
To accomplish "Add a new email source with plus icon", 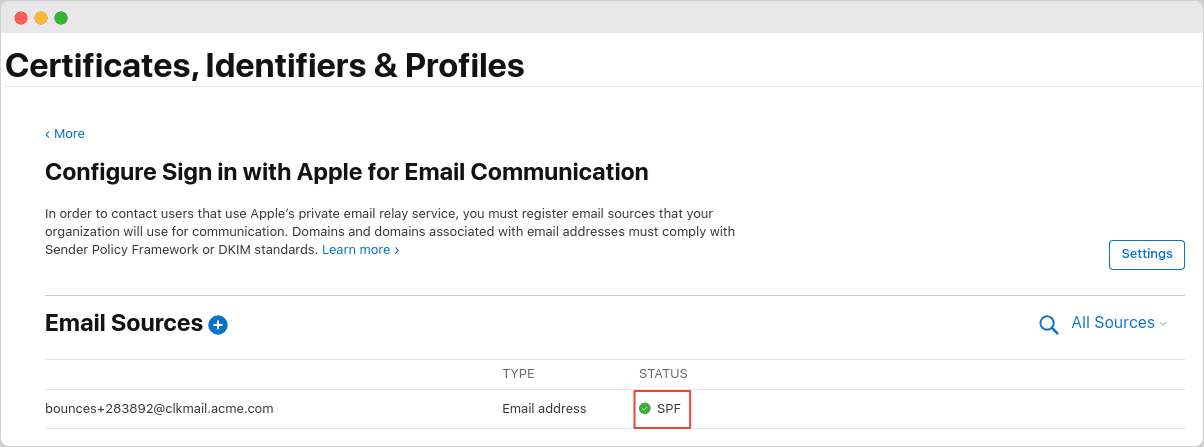I will point(218,324).
